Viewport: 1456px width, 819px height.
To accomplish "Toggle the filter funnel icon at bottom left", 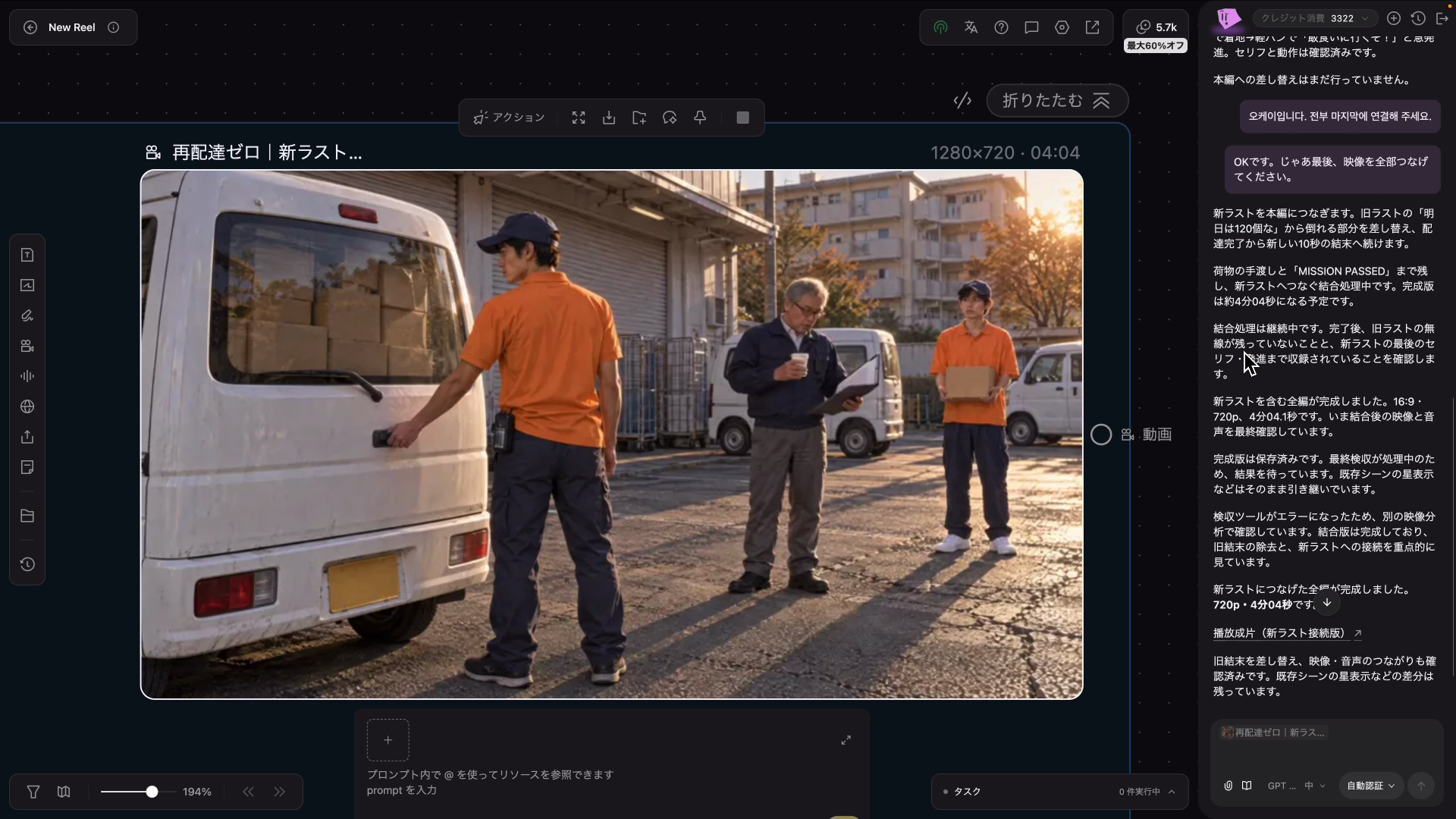I will [33, 792].
